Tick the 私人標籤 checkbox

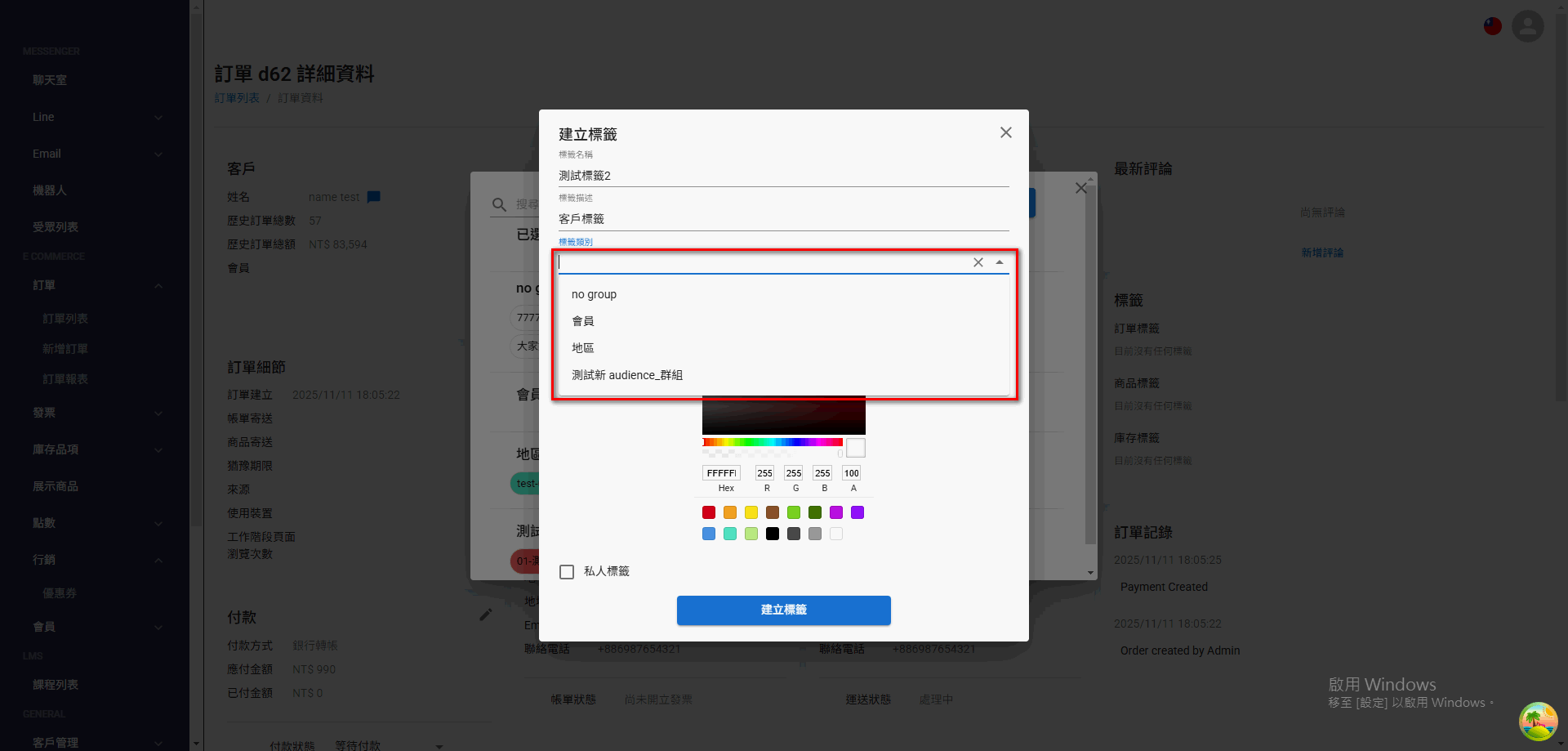tap(567, 572)
